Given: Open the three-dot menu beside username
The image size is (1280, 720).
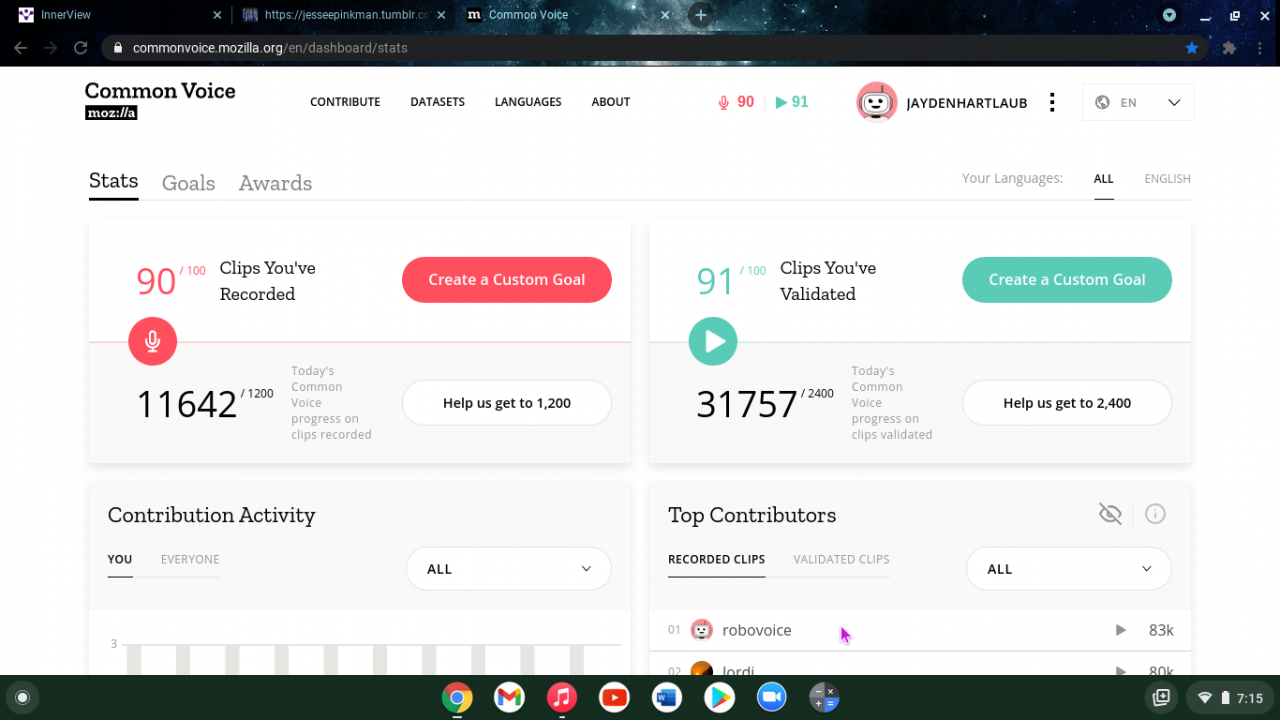Looking at the screenshot, I should click(1052, 102).
